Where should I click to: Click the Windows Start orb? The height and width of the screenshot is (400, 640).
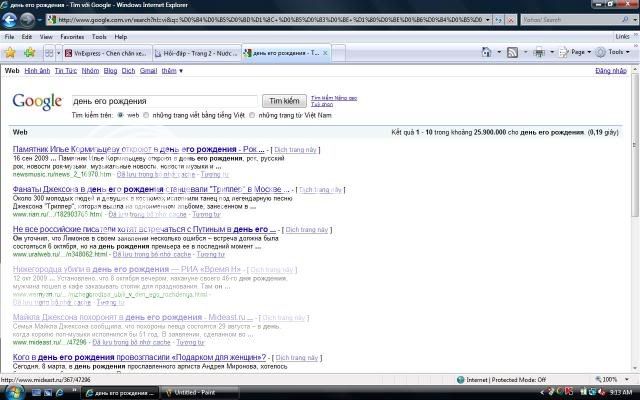(x=11, y=392)
